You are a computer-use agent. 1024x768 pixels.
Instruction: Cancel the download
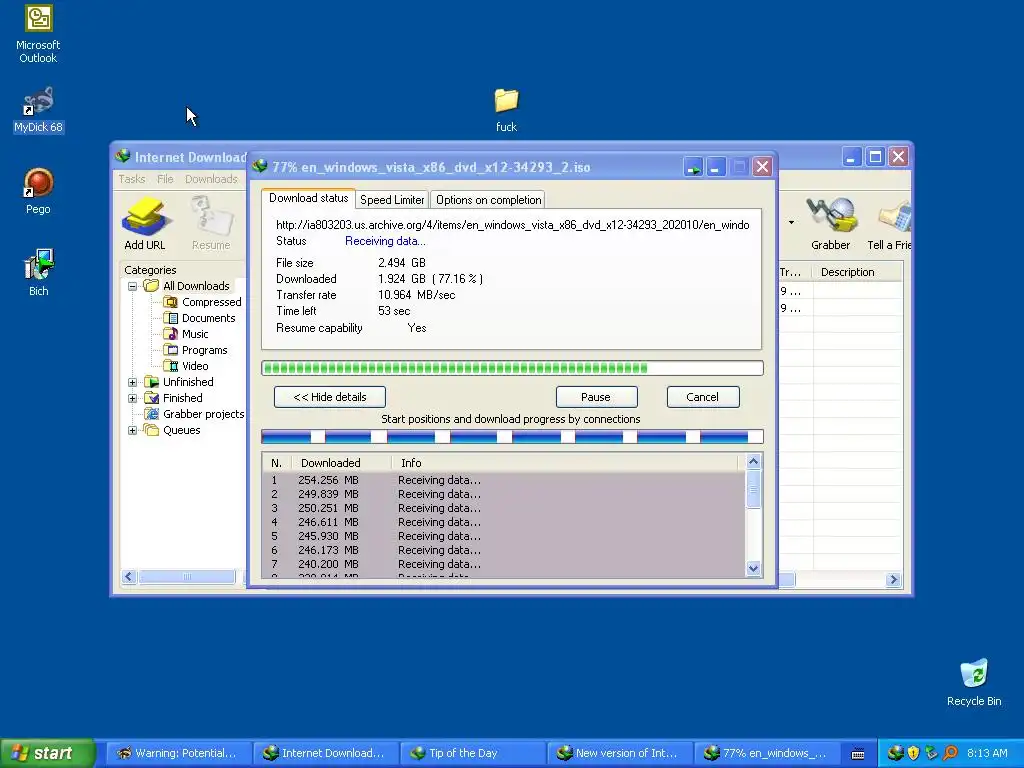[x=703, y=397]
